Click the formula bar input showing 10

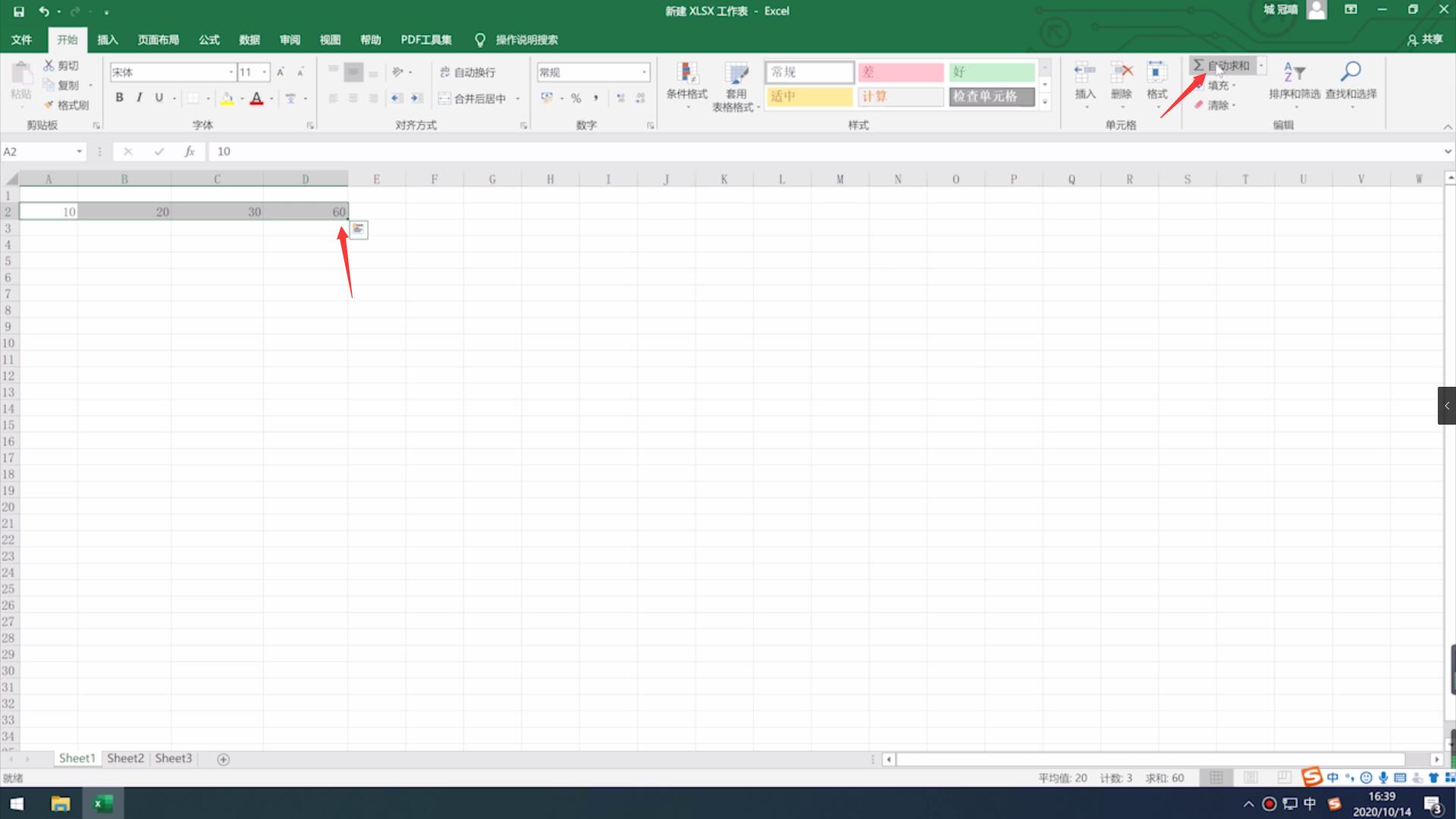pos(825,152)
